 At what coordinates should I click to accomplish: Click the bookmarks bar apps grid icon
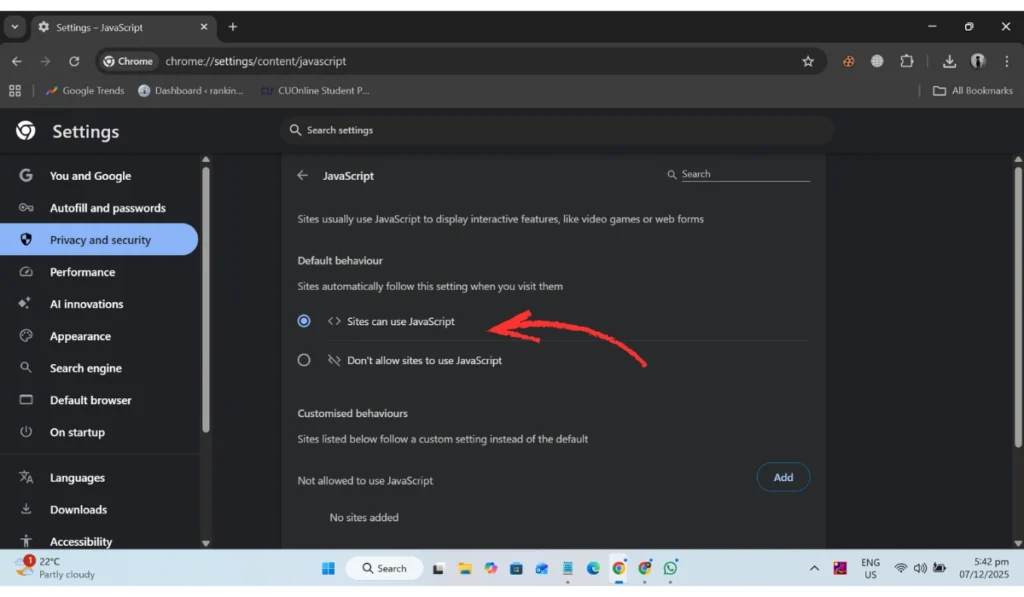click(15, 91)
